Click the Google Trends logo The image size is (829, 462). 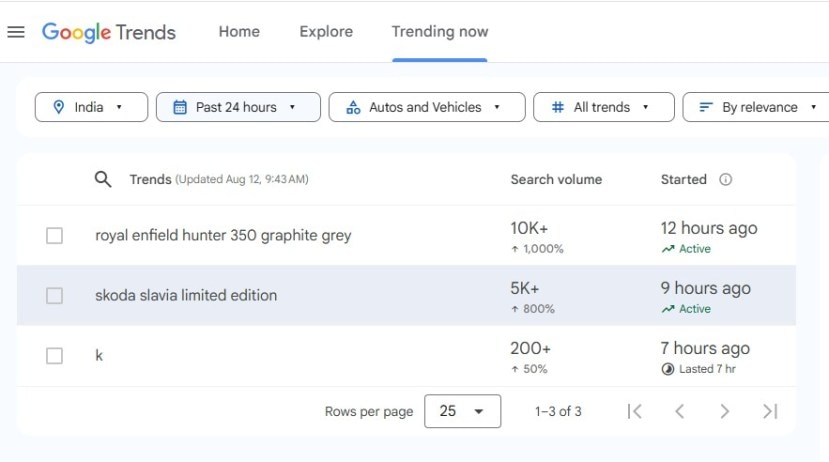(109, 32)
